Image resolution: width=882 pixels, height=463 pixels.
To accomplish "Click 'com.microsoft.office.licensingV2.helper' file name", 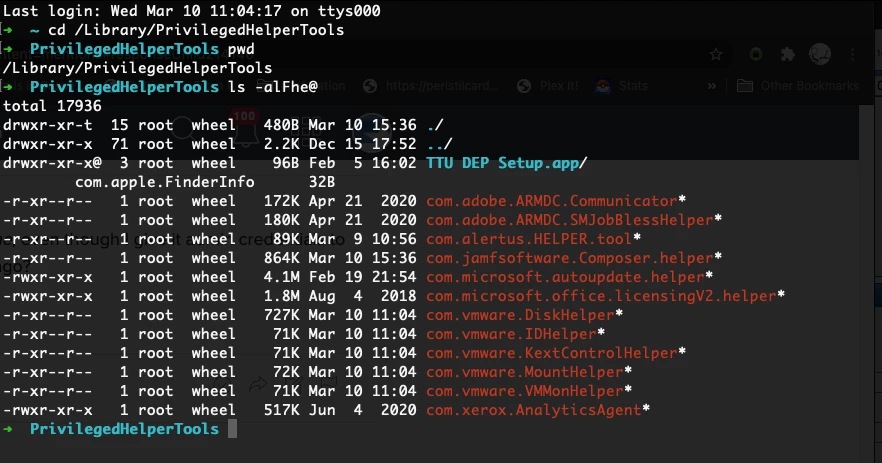I will 601,296.
